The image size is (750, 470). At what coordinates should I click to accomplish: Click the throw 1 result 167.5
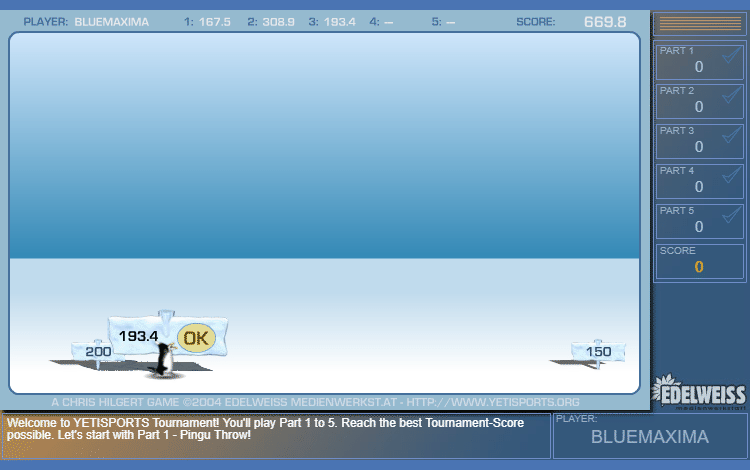(x=214, y=22)
